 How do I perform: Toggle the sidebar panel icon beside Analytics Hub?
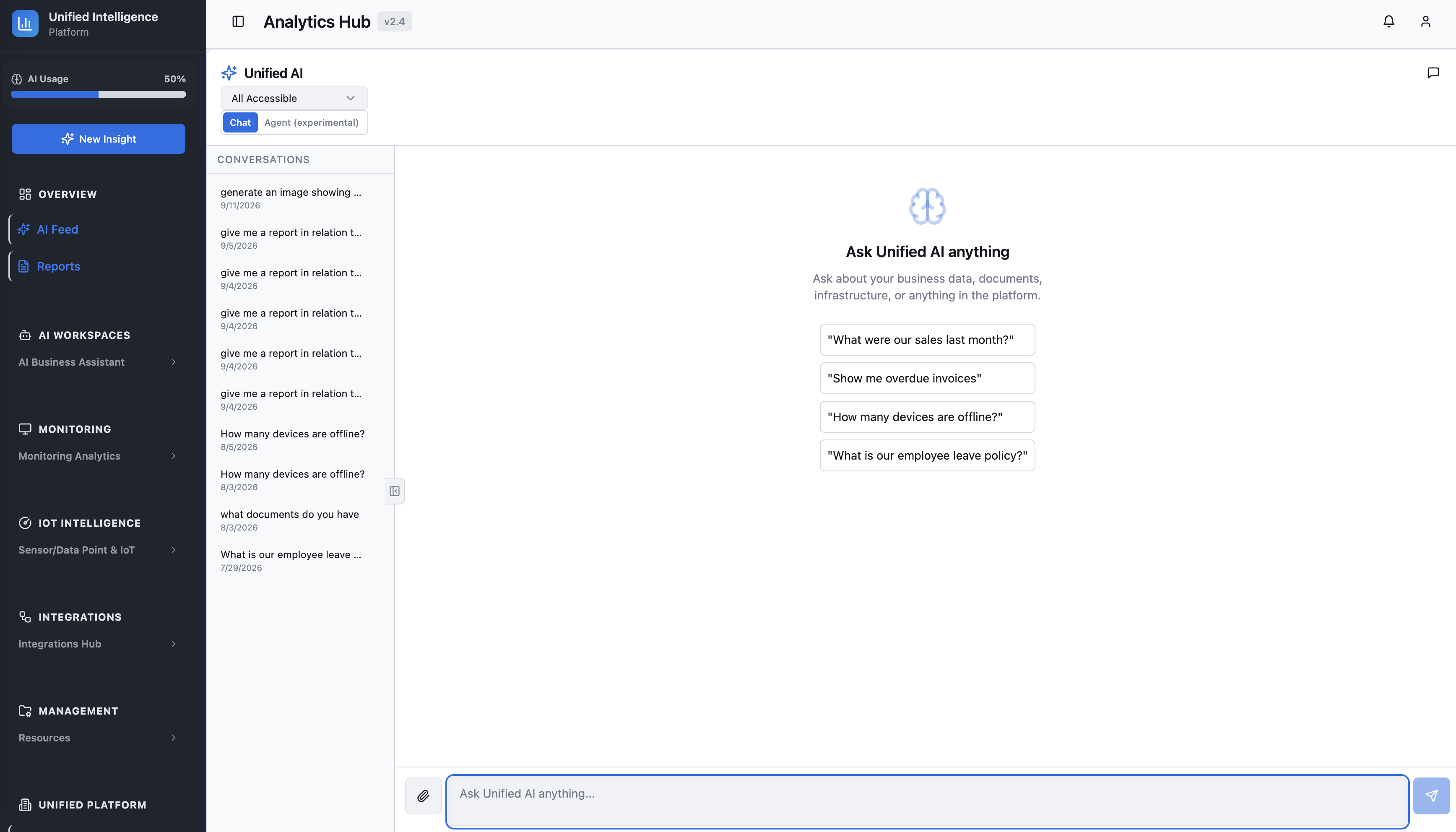coord(238,22)
